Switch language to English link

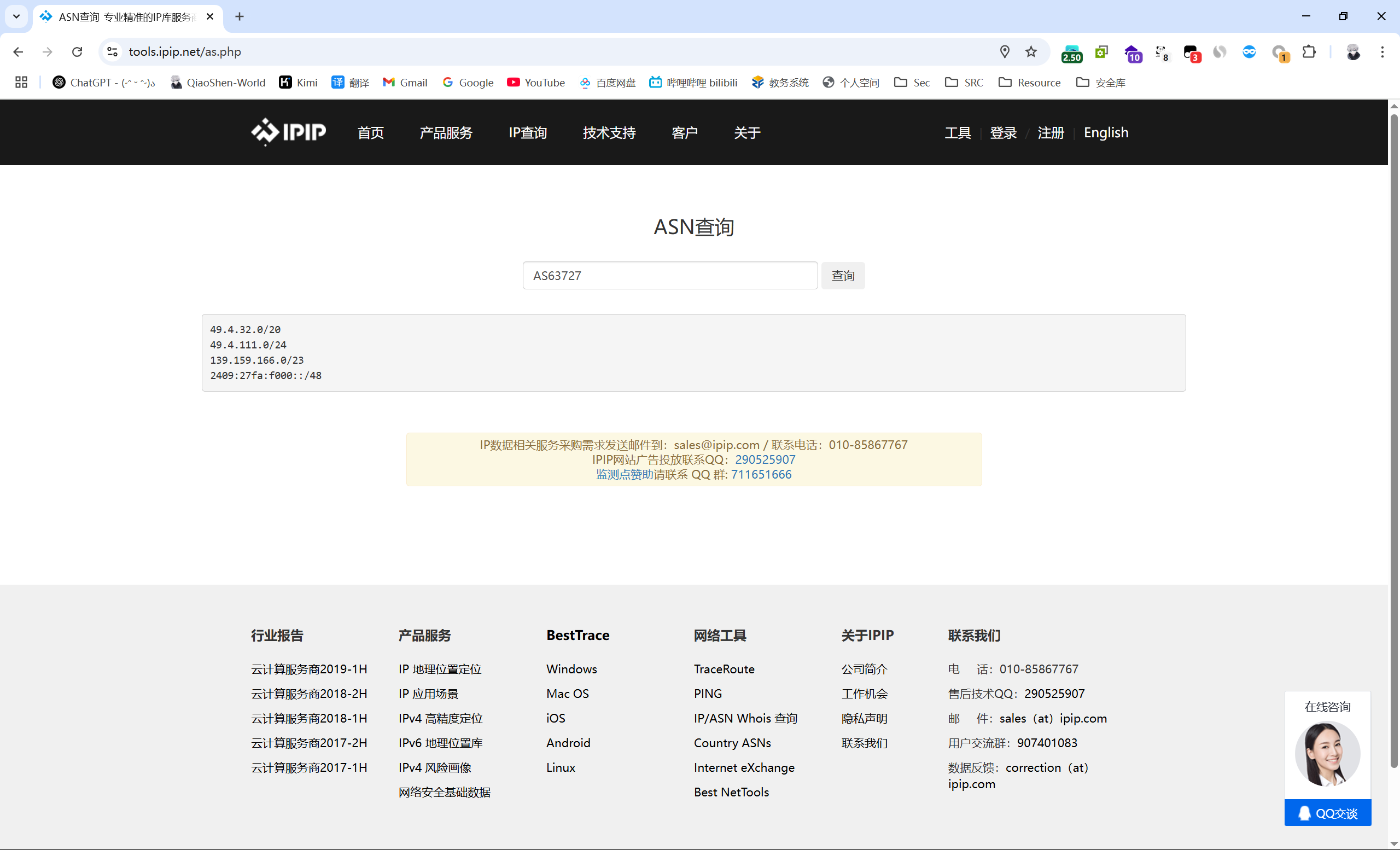coord(1105,132)
